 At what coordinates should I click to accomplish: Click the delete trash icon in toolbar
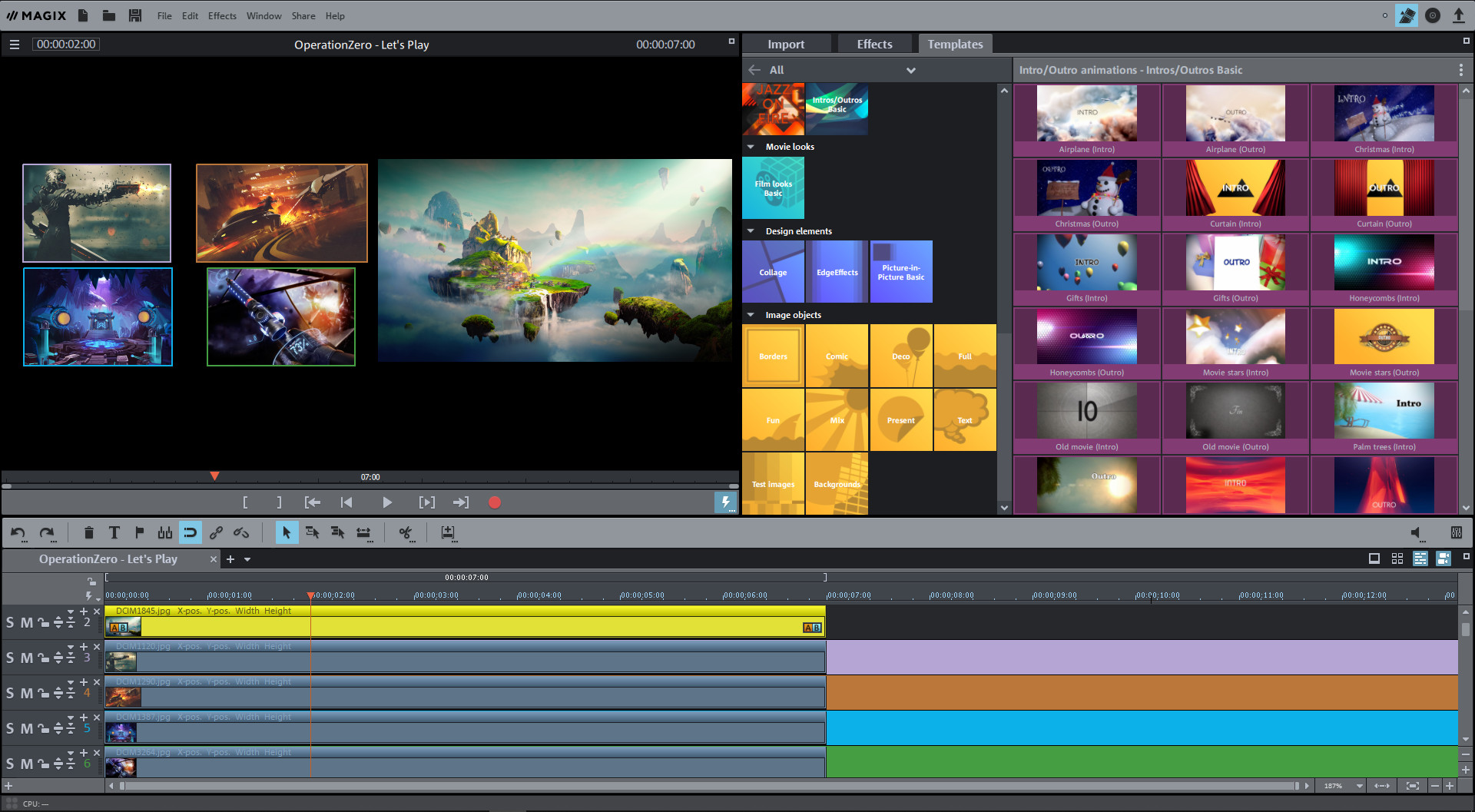coord(89,532)
